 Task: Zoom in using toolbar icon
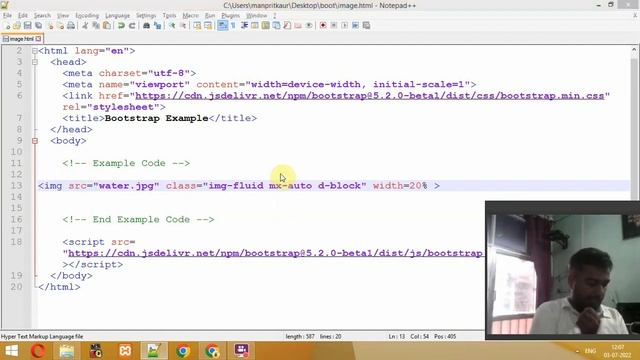coord(172,26)
